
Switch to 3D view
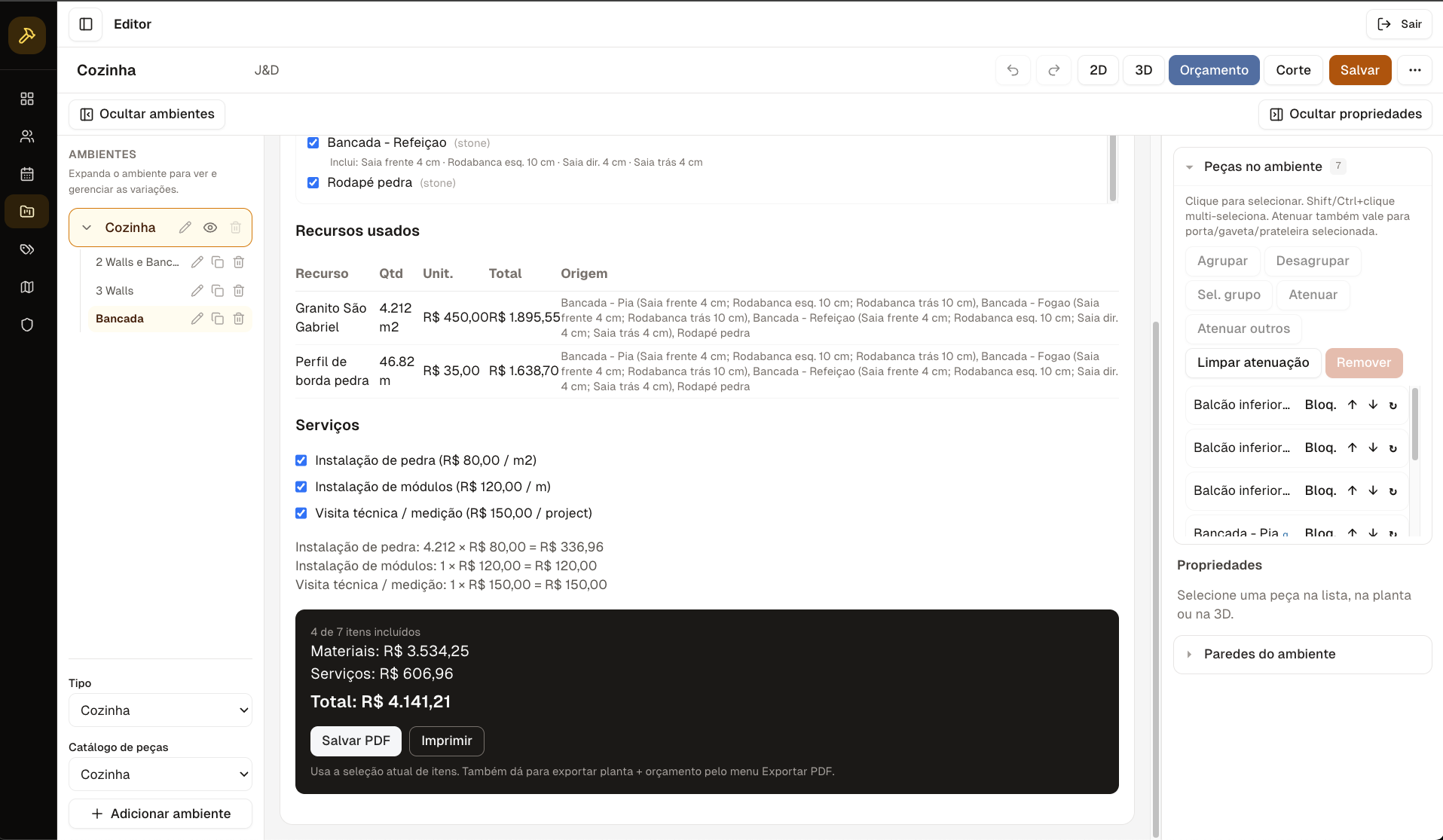point(1143,70)
